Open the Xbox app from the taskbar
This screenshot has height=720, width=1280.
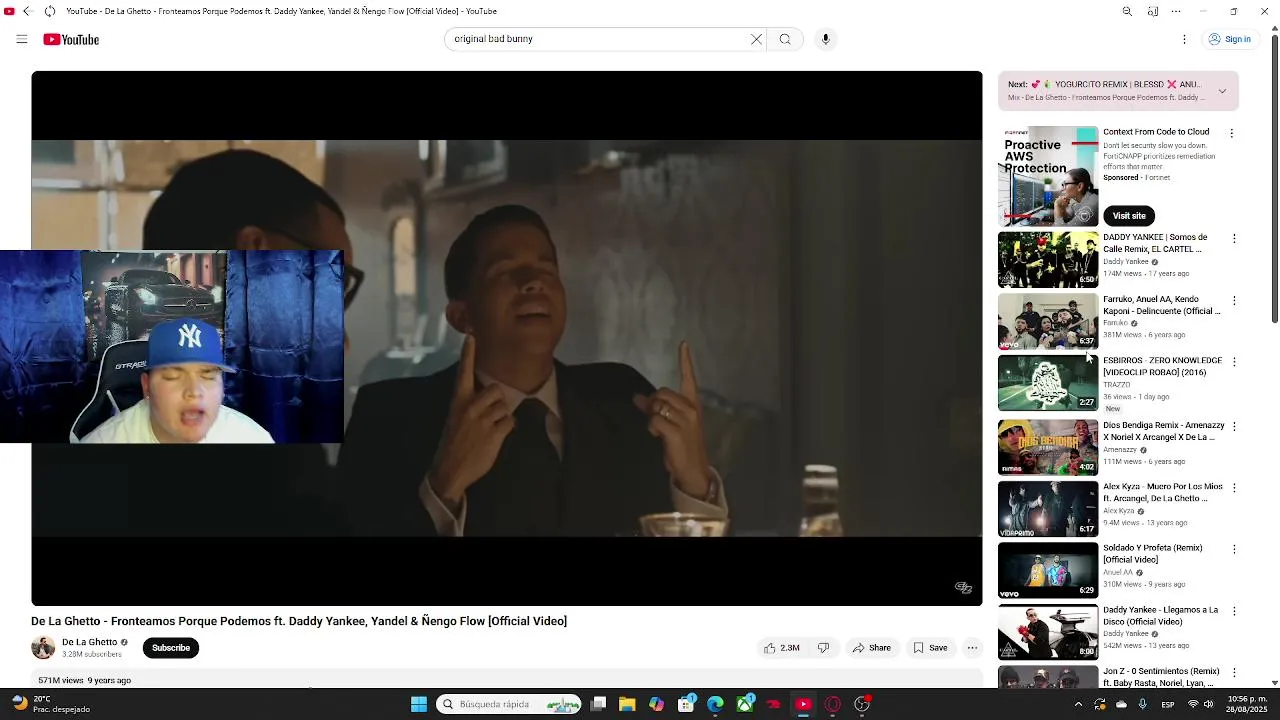(x=745, y=704)
